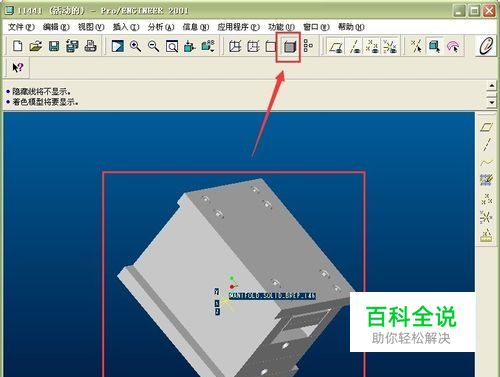Screen dimensions: 500x377
Task: Minimize the Pro/ENGINEER window
Action: 459,11
